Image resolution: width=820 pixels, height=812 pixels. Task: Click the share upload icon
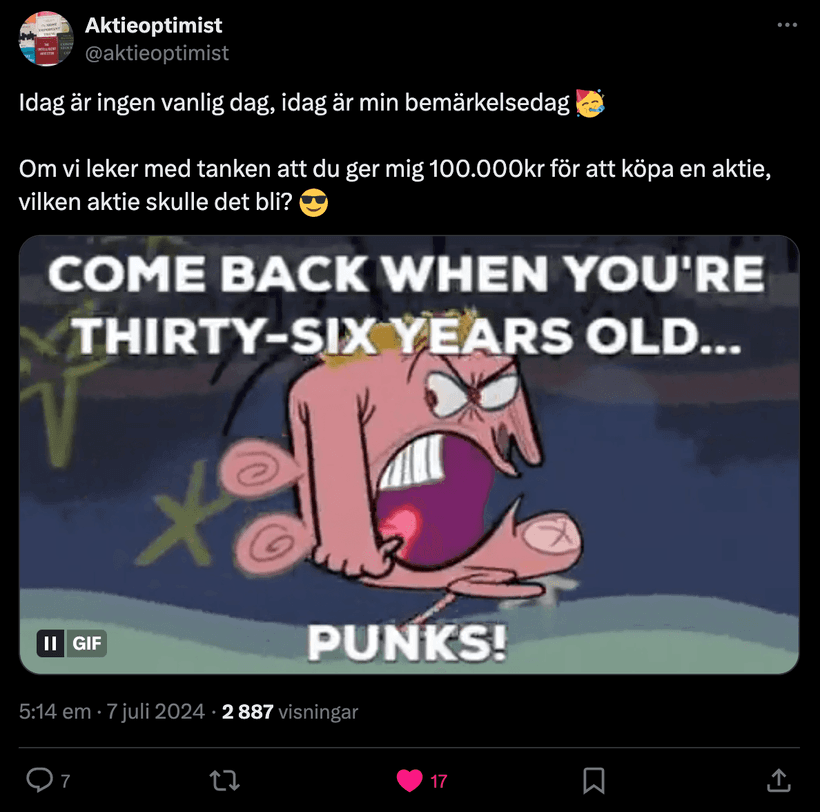pos(779,780)
